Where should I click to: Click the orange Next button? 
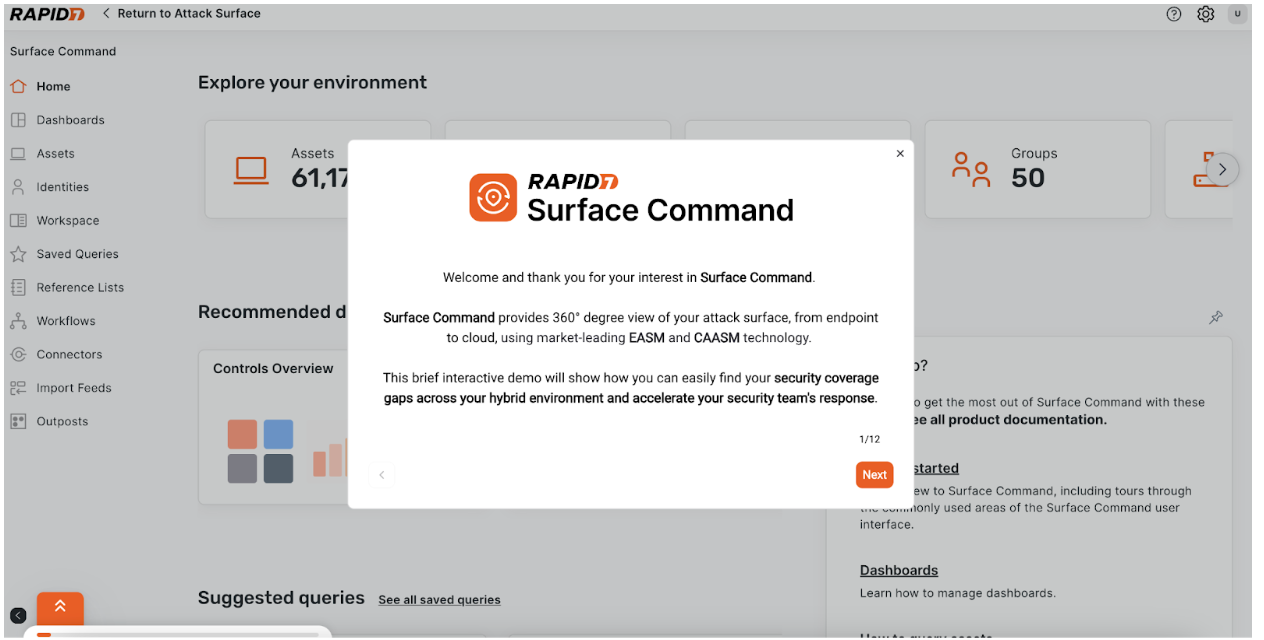pyautogui.click(x=874, y=475)
